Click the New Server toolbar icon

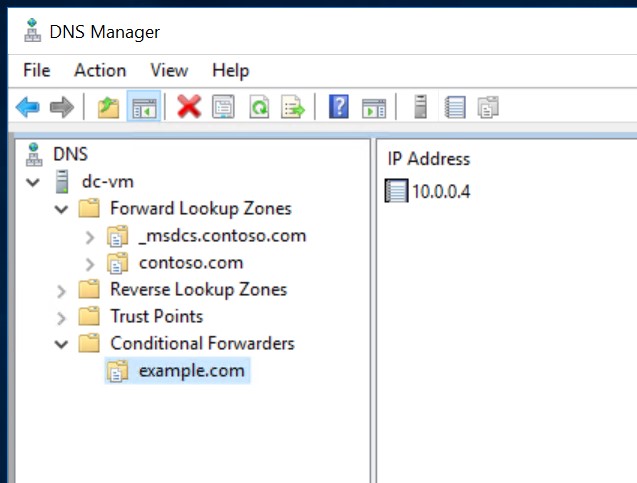coord(420,106)
